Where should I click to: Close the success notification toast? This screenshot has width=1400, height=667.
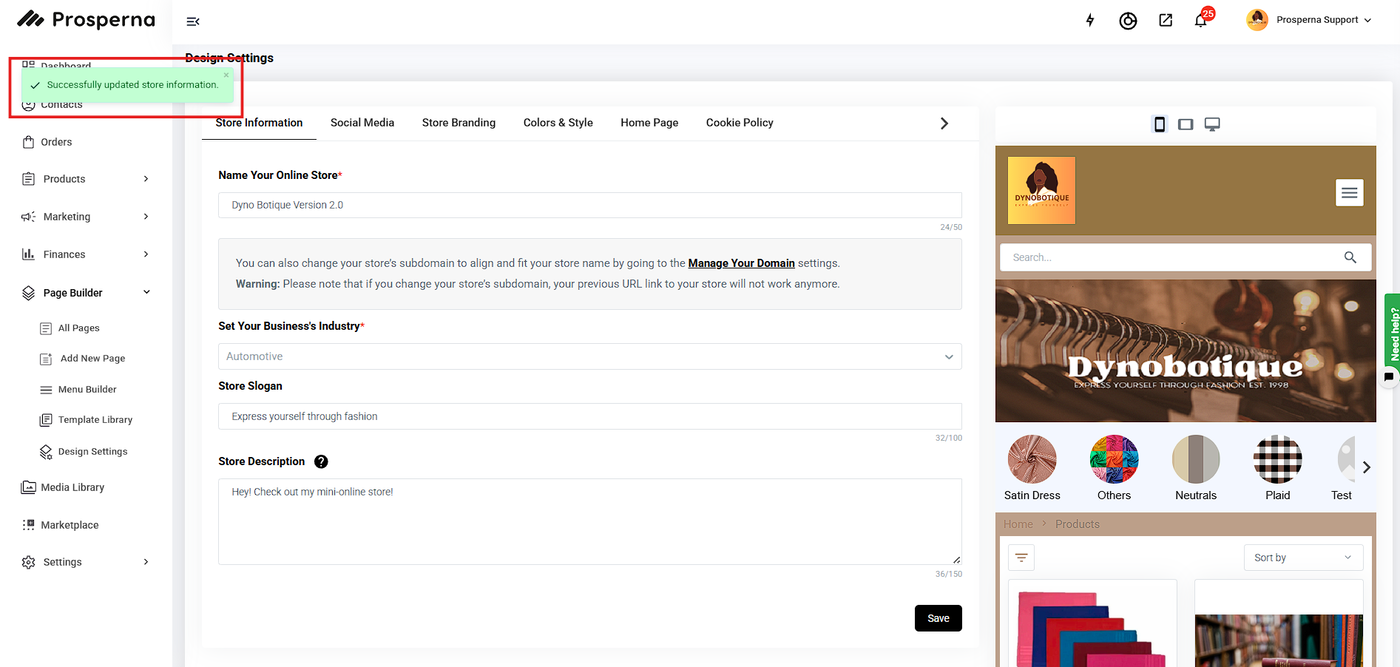tap(226, 74)
